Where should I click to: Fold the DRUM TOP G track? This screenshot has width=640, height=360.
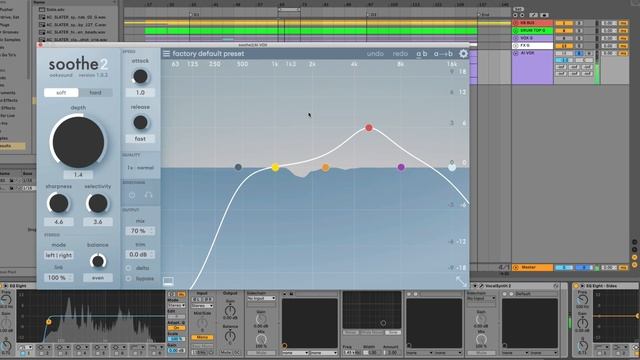pyautogui.click(x=516, y=31)
